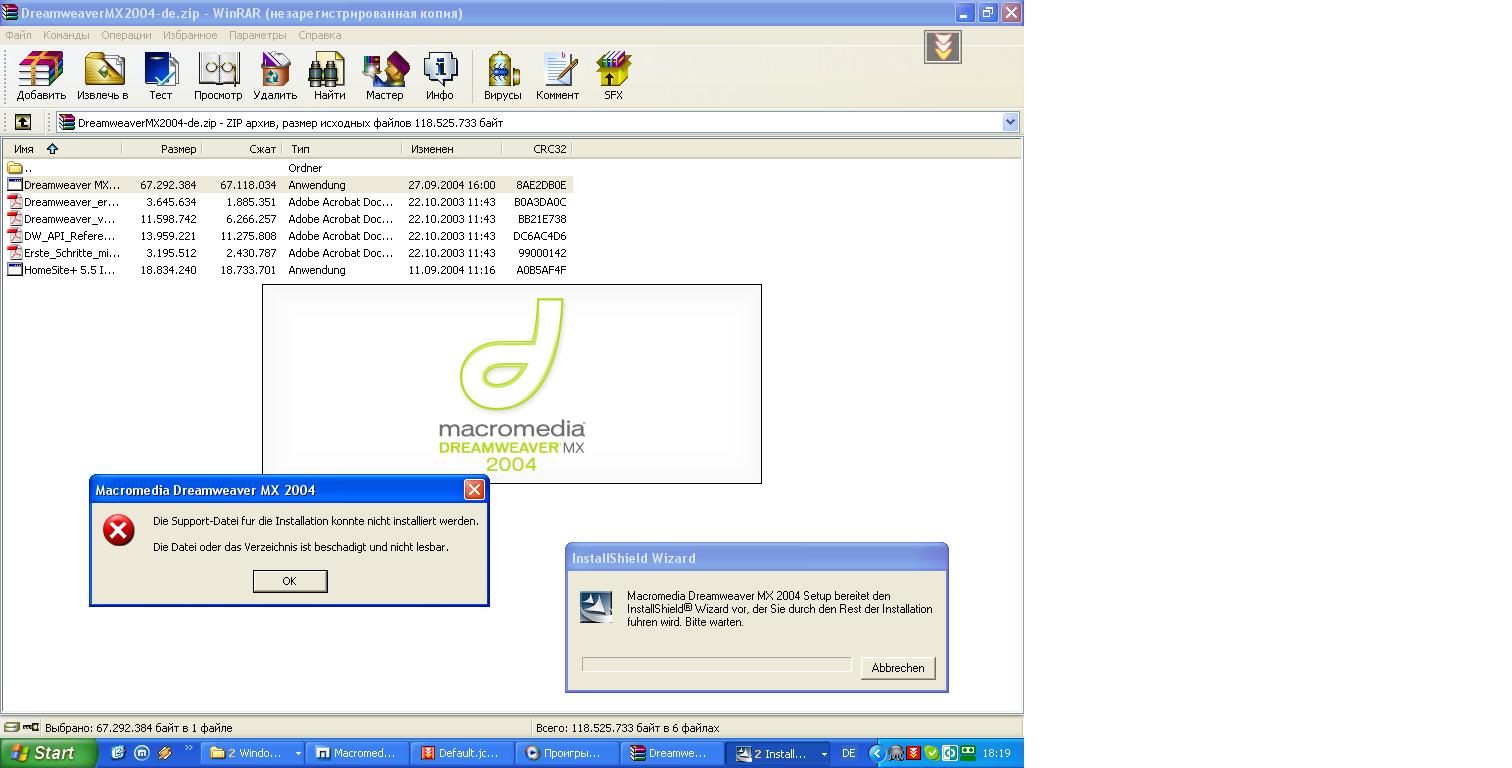This screenshot has width=1512, height=768.
Task: Run the Тест archive test icon
Action: coord(161,76)
